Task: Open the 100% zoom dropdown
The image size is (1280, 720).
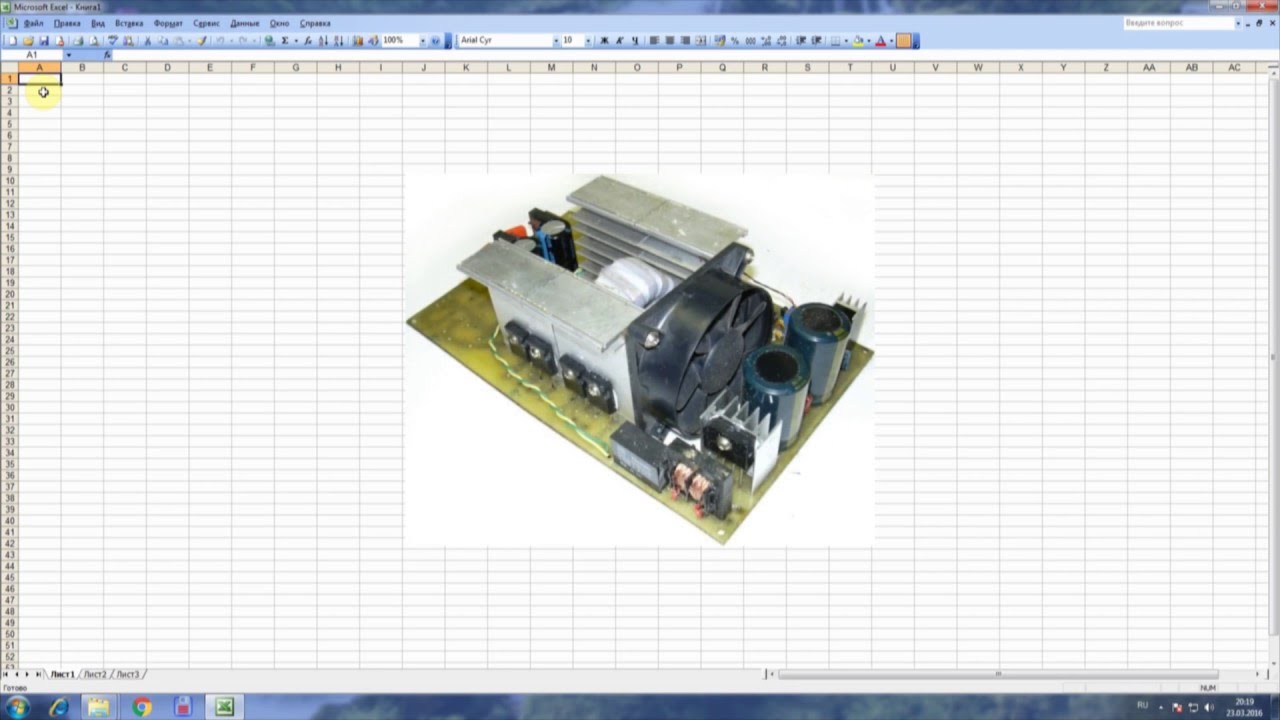Action: pyautogui.click(x=424, y=41)
